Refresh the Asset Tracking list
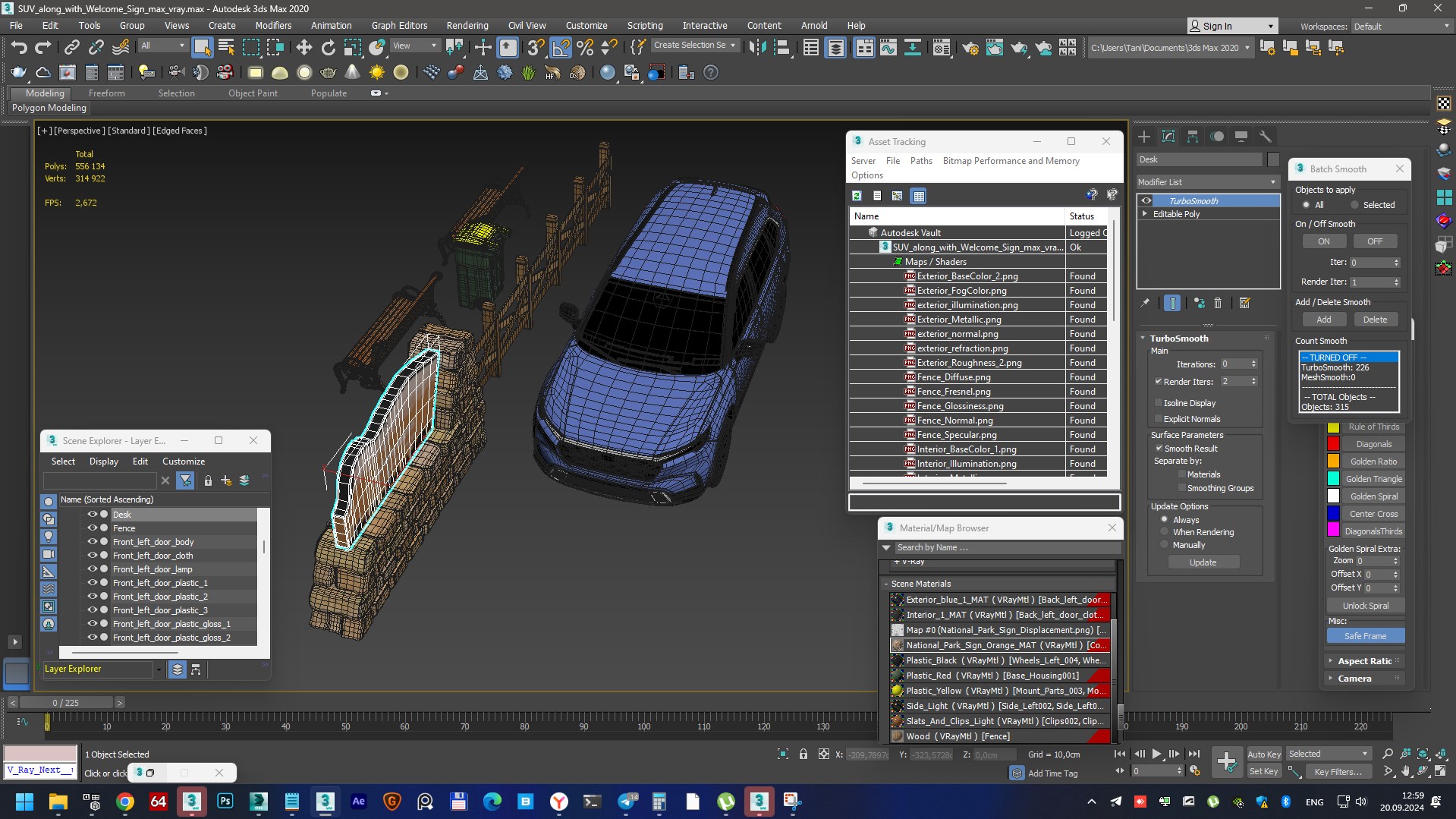This screenshot has width=1456, height=819. [x=857, y=196]
